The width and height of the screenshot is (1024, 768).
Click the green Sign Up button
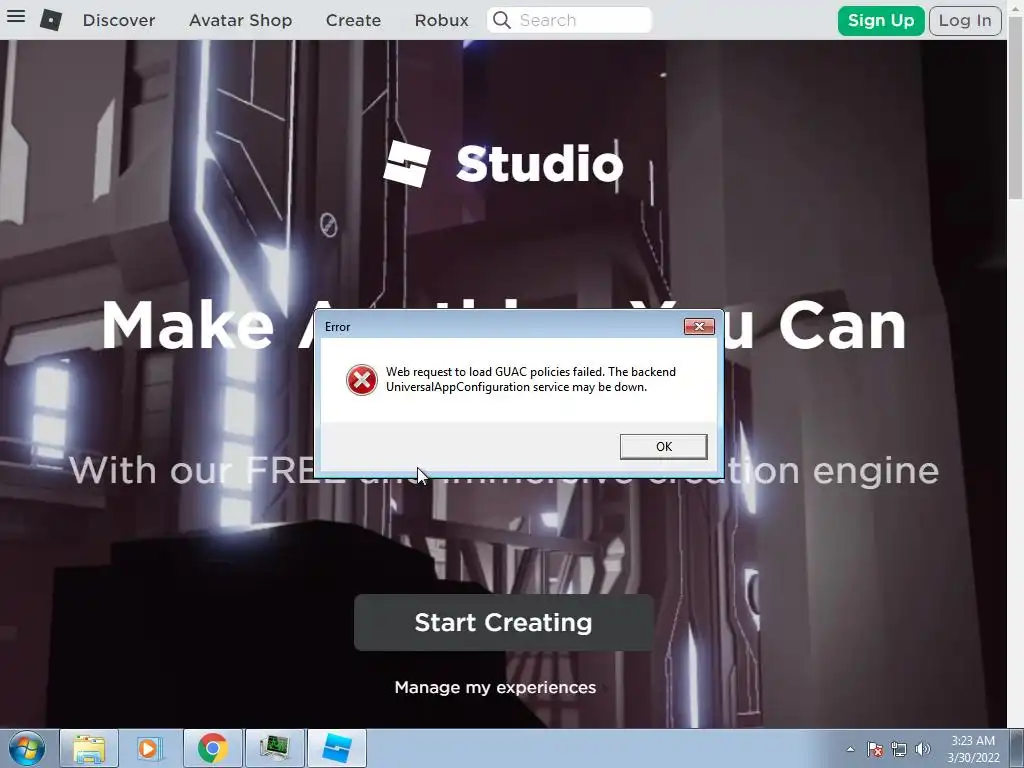coord(880,20)
